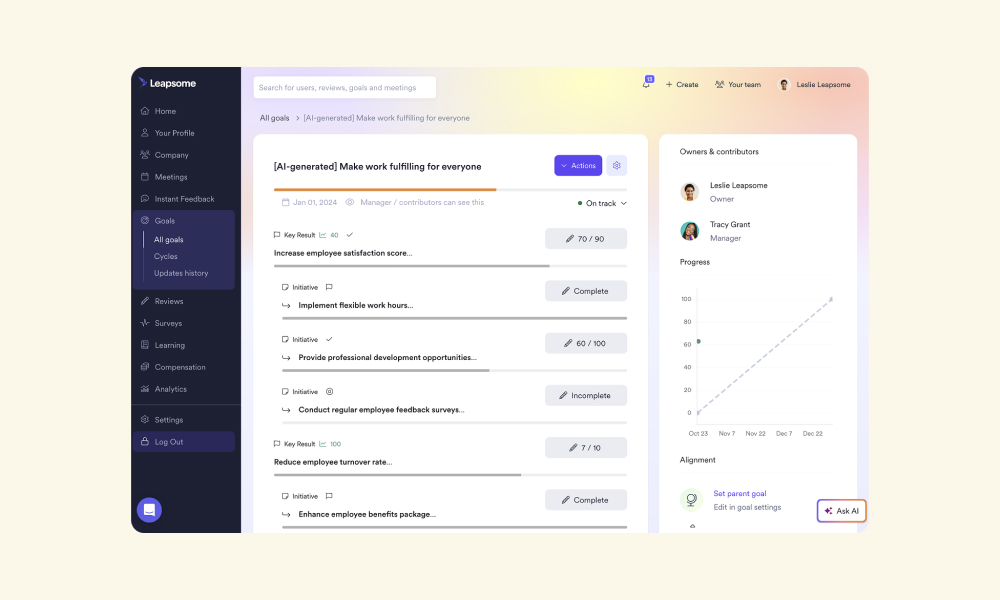Click Complete on flexible work hours

[585, 291]
